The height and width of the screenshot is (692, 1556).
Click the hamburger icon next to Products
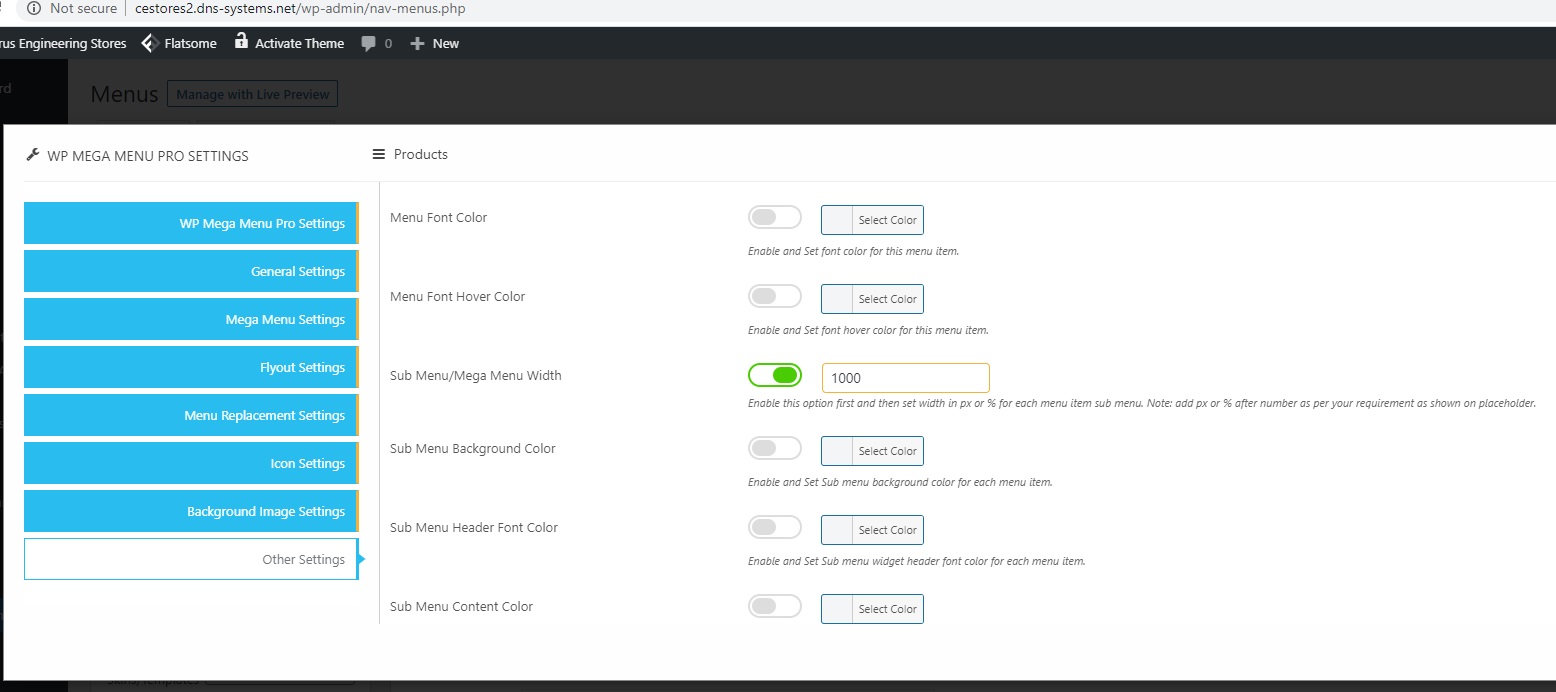coord(379,154)
